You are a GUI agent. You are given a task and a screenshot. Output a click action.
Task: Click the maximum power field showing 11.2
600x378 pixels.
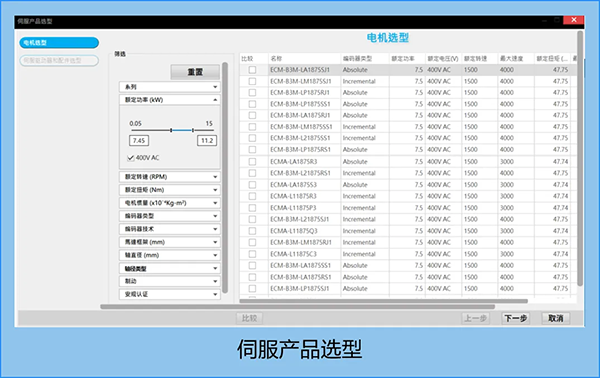tap(207, 140)
